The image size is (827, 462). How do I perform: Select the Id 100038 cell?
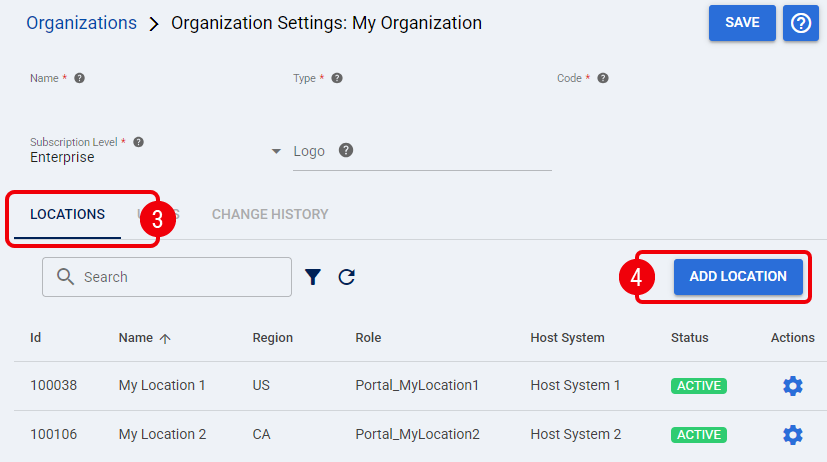[53, 386]
